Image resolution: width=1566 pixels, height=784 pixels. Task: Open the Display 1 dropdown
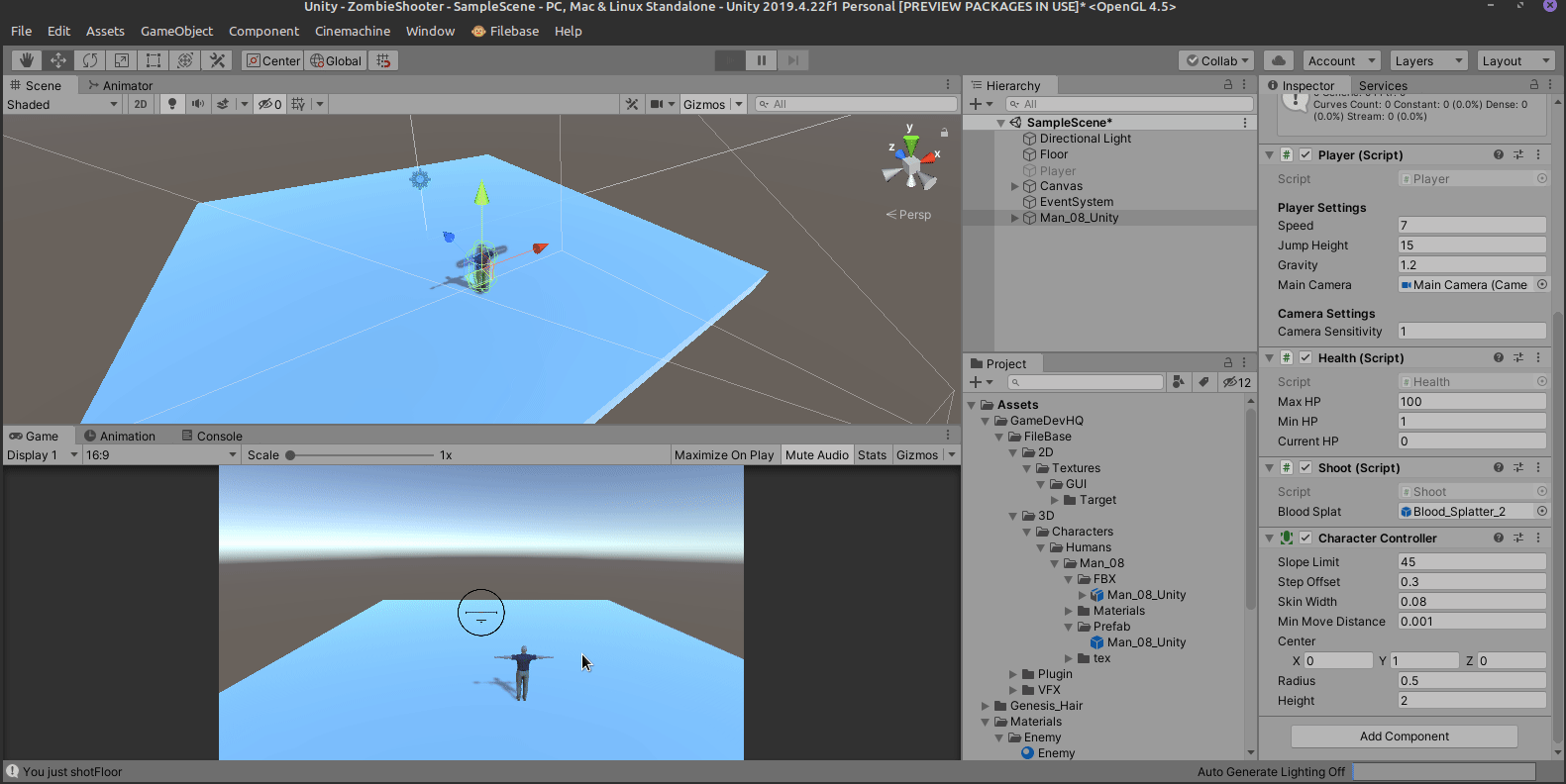43,455
